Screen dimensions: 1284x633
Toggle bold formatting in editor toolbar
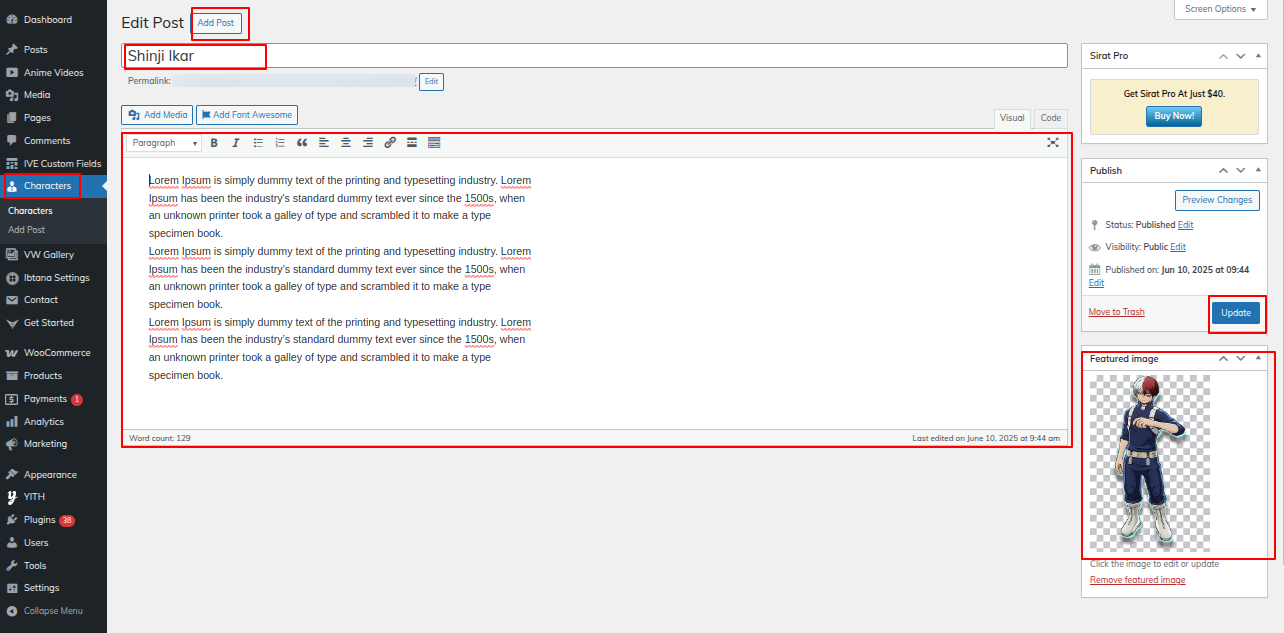click(x=214, y=143)
